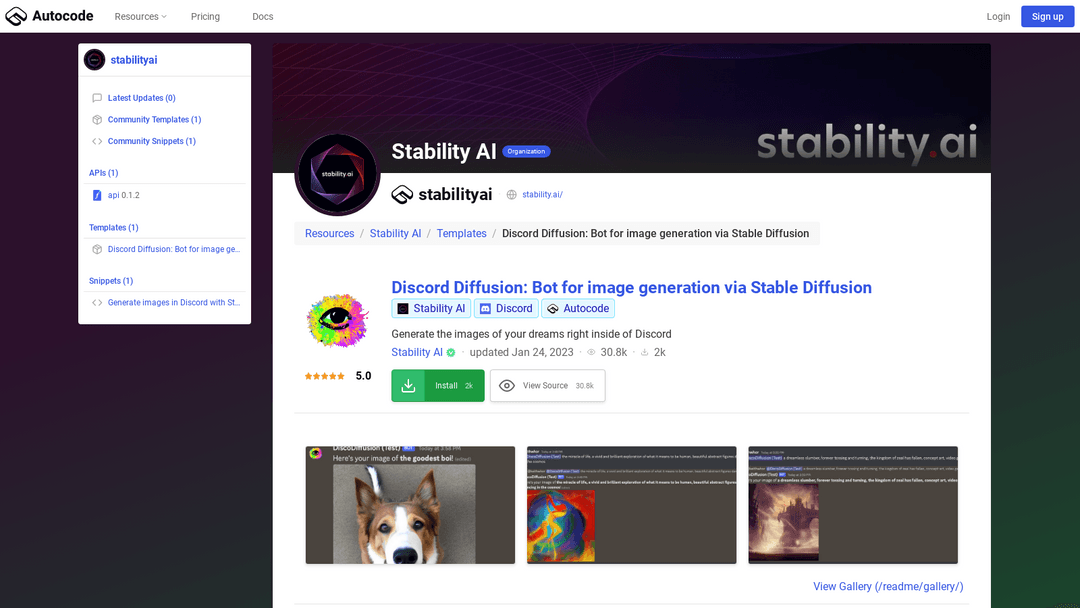Go to Templates in the breadcrumb

click(x=461, y=233)
